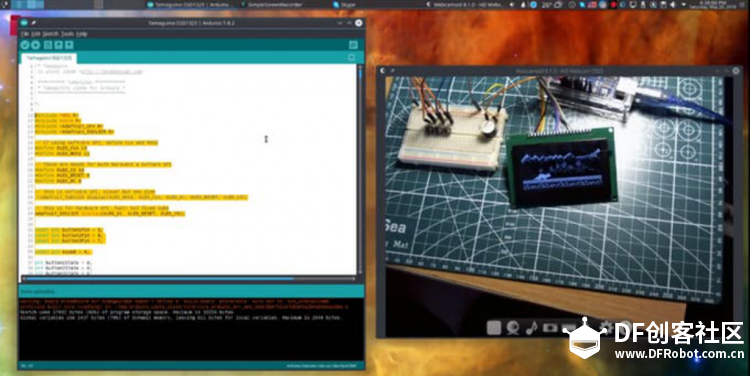
Task: Switch to Skype in the task panel
Action: (x=344, y=4)
